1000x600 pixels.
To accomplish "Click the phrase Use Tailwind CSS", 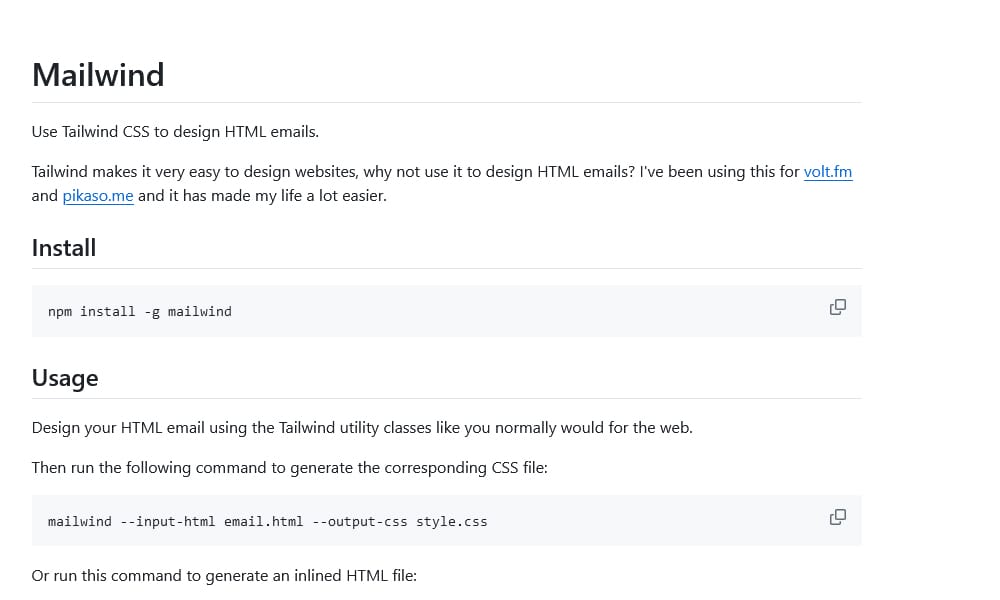I will [90, 131].
